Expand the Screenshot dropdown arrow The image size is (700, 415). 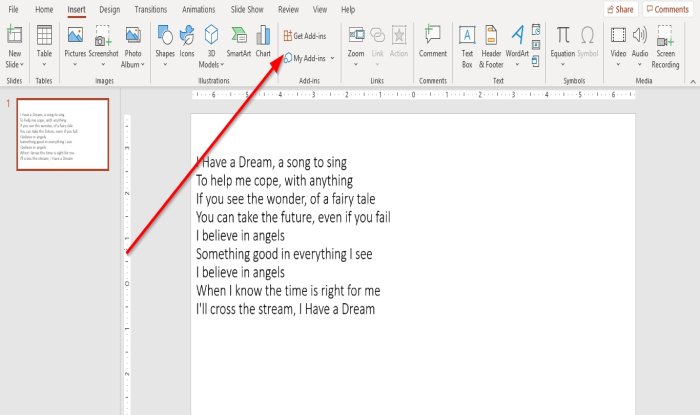pos(103,65)
